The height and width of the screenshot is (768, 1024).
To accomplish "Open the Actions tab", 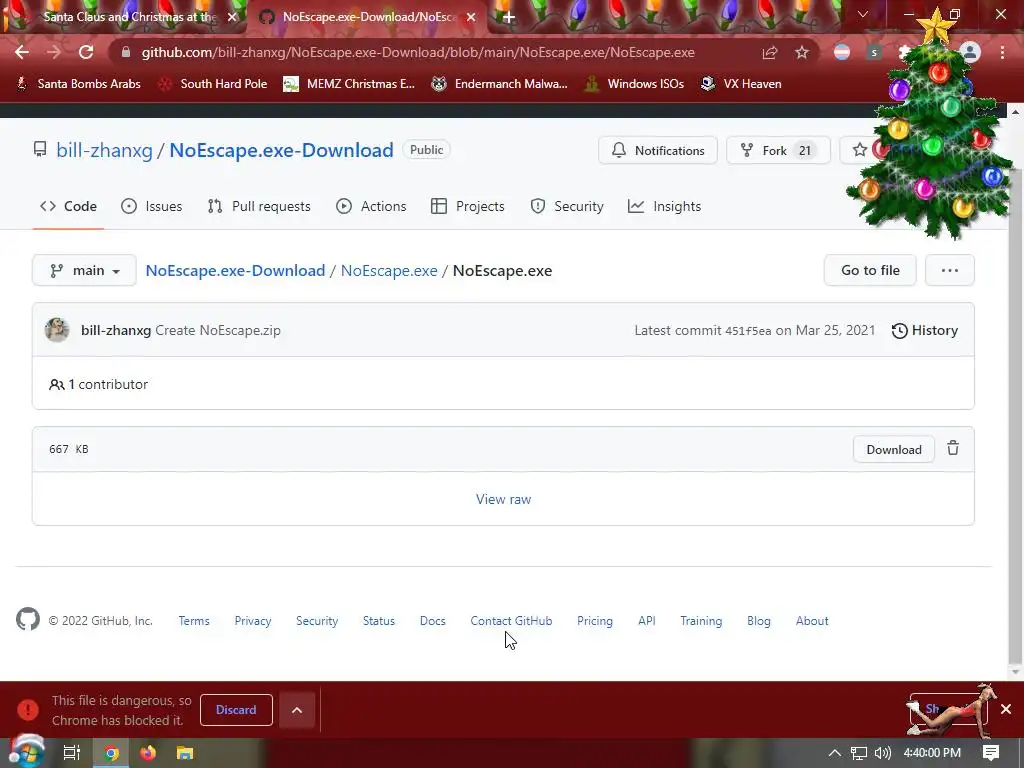I will (371, 206).
